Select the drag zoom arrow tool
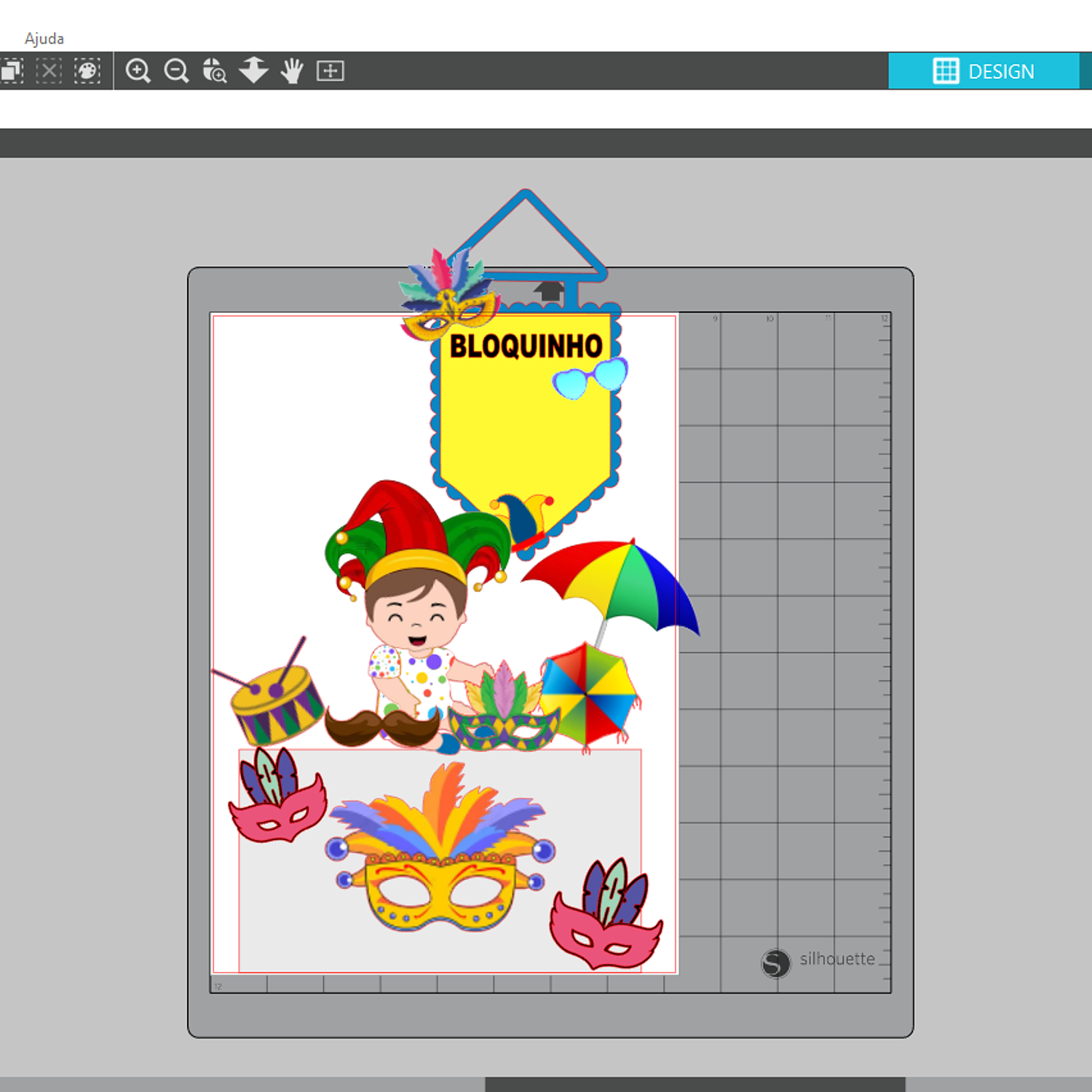The image size is (1092, 1092). 253,71
